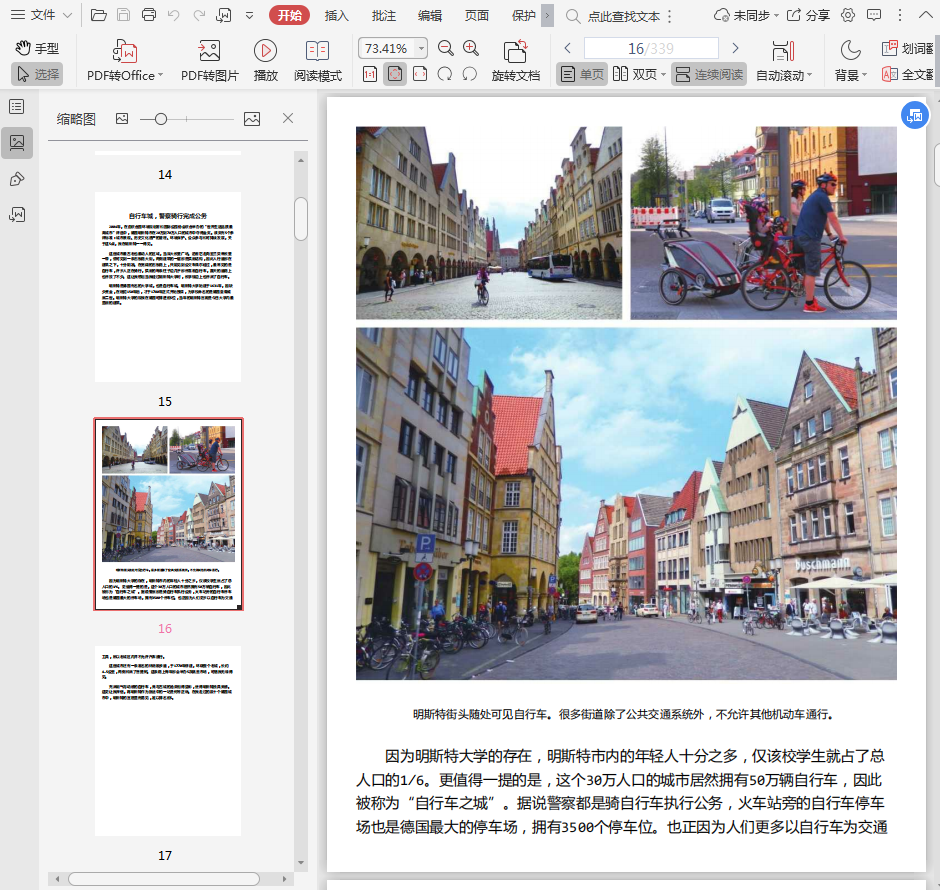Click the zoom in magnifier icon

point(471,48)
